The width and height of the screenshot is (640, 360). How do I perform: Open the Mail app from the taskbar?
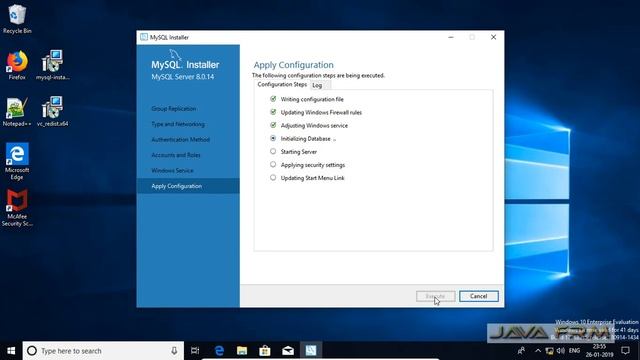point(288,351)
